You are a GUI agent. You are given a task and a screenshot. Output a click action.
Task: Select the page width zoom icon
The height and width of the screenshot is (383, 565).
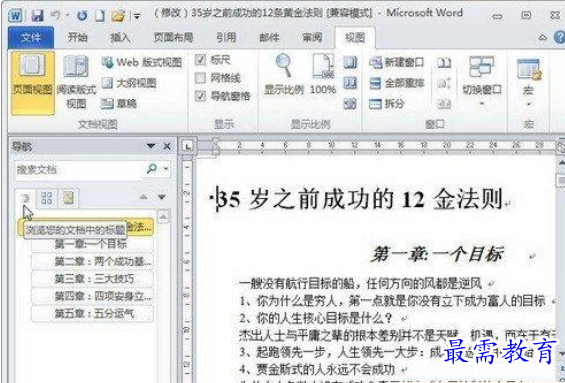(x=350, y=104)
